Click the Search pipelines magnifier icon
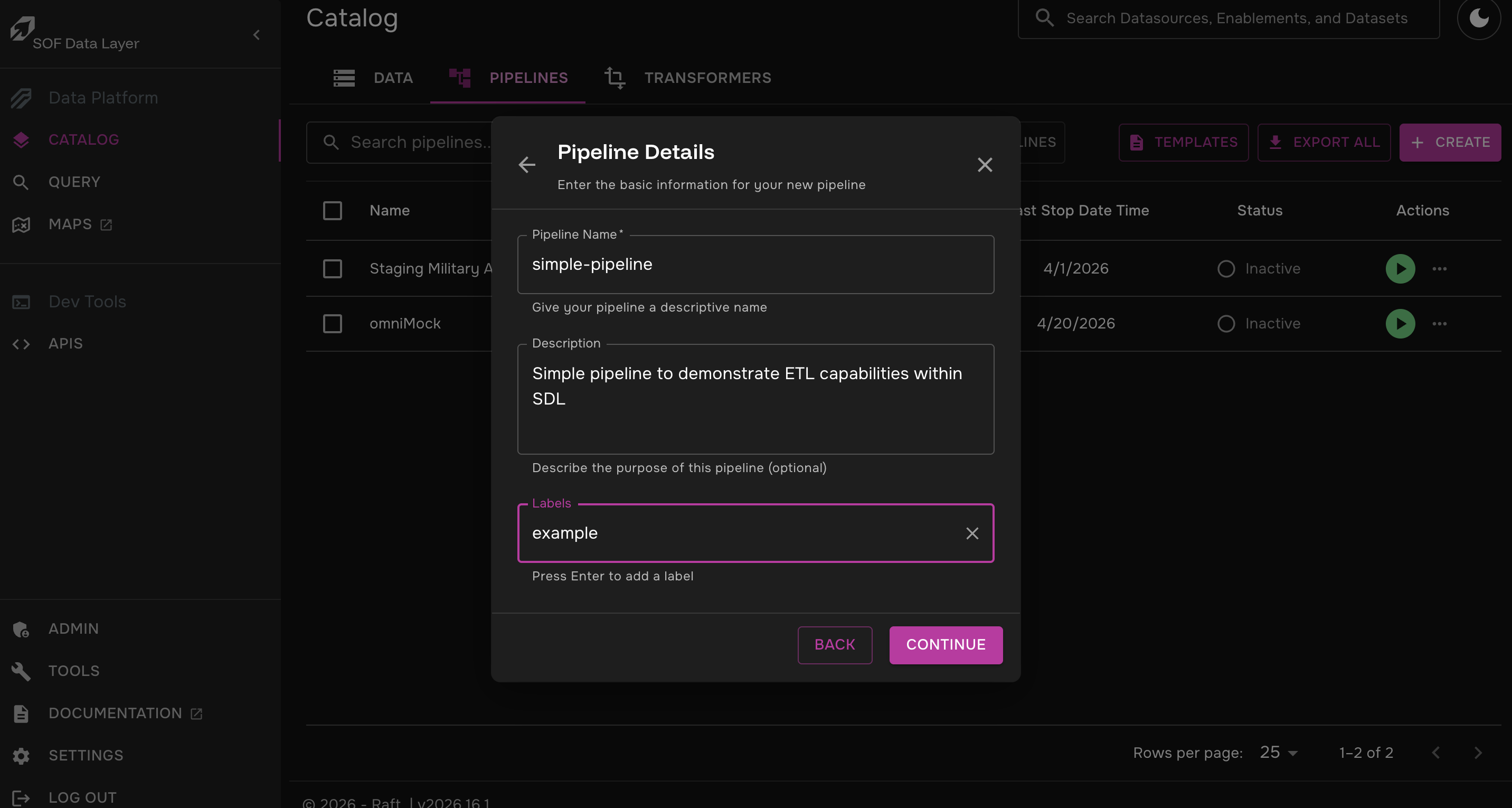This screenshot has height=808, width=1512. [330, 143]
